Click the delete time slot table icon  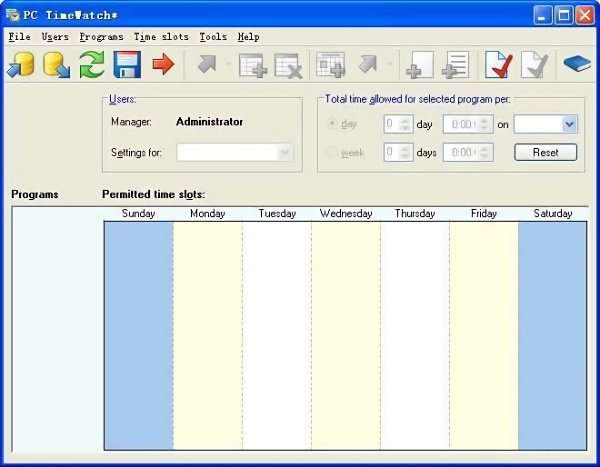pyautogui.click(x=289, y=65)
